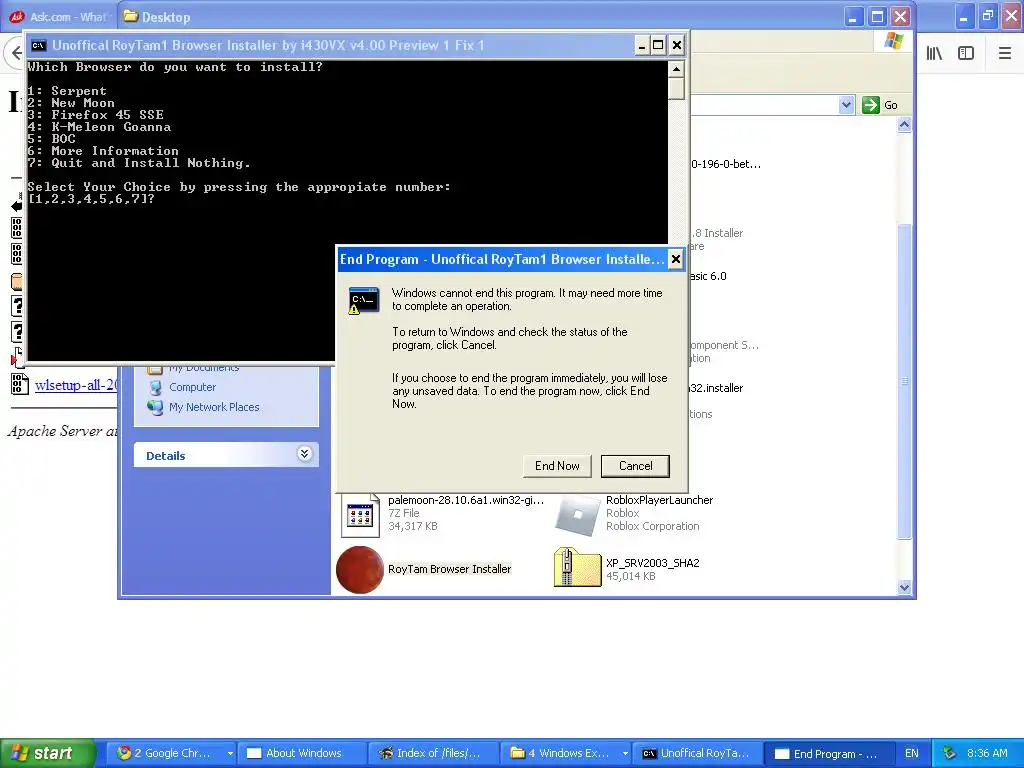The height and width of the screenshot is (768, 1024).
Task: Click the Details panel header
Action: coord(226,455)
